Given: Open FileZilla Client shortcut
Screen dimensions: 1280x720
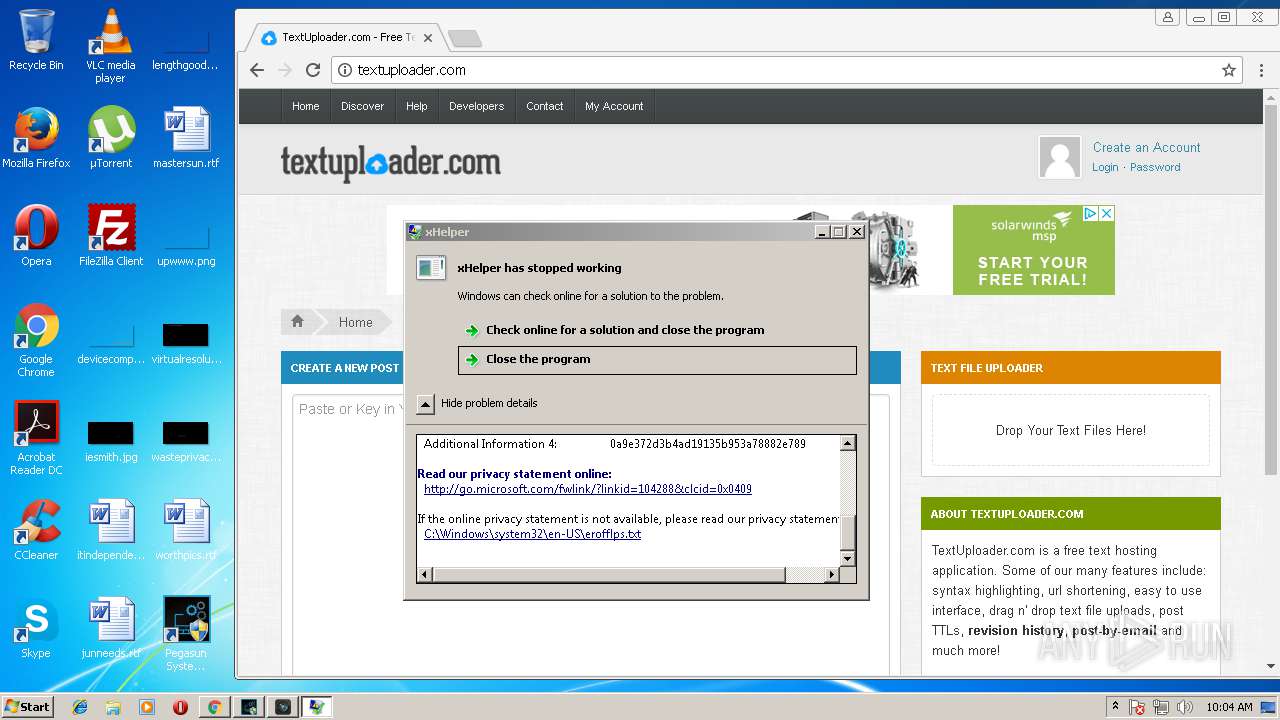Looking at the screenshot, I should pyautogui.click(x=110, y=235).
